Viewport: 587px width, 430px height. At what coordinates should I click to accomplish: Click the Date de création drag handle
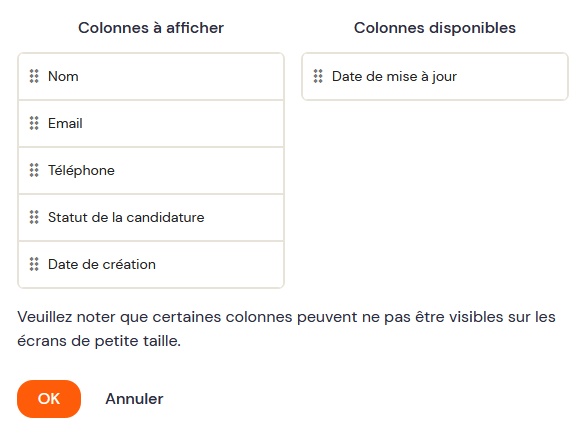point(34,264)
